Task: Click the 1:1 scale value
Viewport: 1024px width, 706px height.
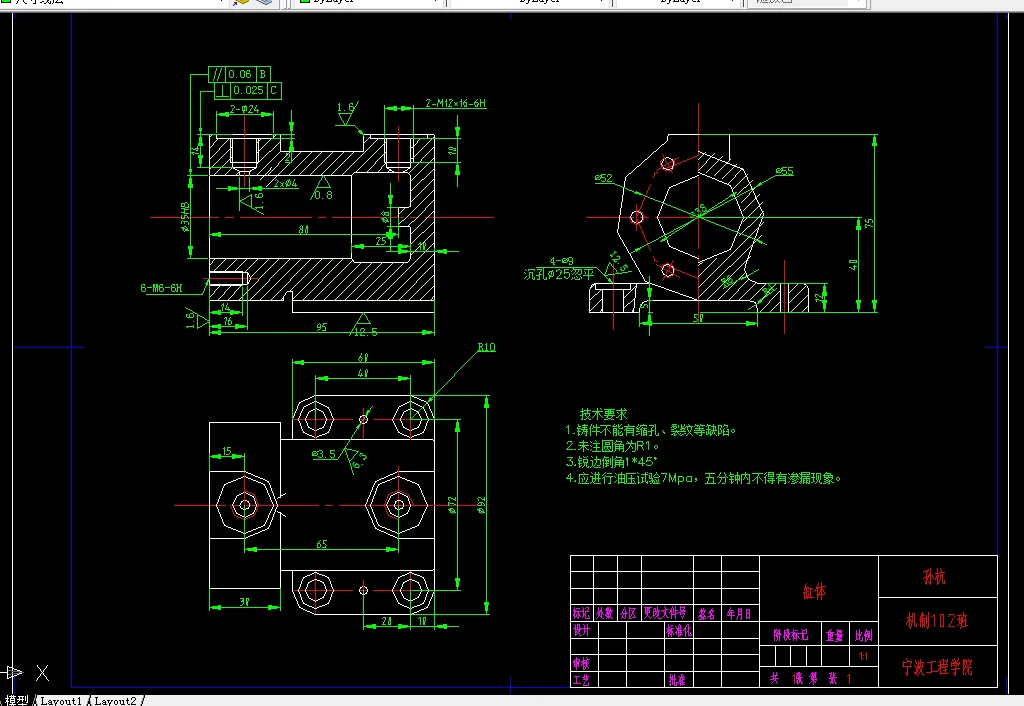Action: (x=863, y=656)
